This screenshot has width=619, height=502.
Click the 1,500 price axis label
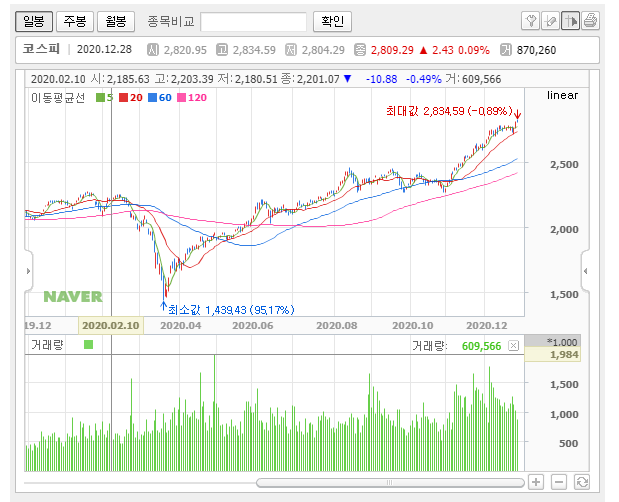point(564,294)
